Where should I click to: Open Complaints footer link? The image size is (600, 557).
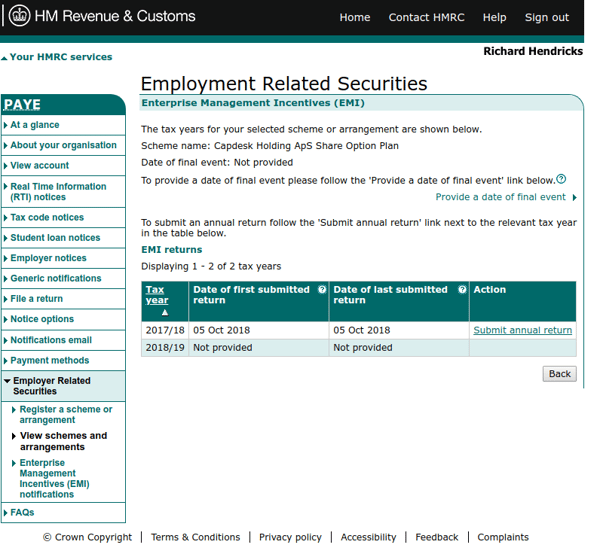503,537
